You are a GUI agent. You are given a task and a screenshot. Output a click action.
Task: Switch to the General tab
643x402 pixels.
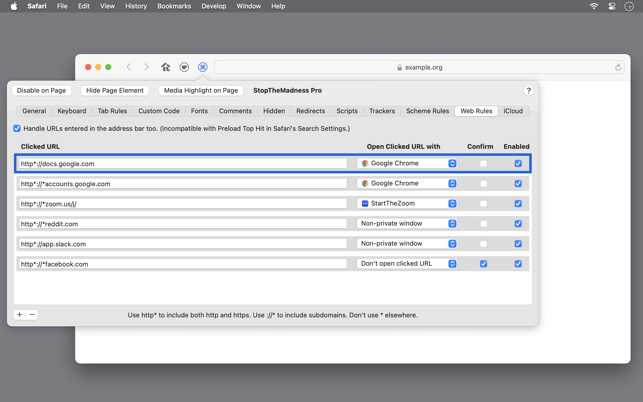(x=34, y=111)
